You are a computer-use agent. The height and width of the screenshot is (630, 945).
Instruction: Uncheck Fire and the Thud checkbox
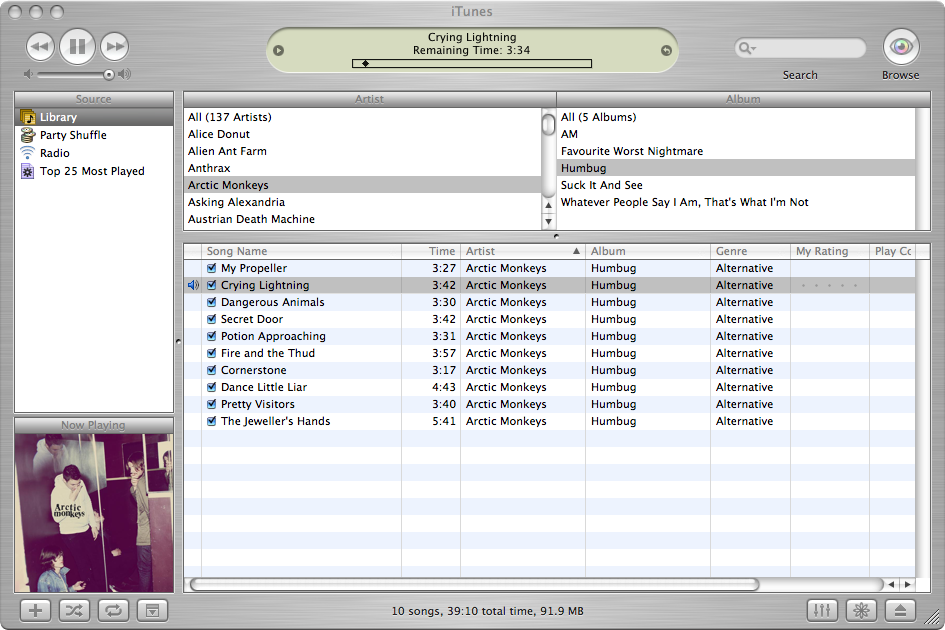click(212, 353)
